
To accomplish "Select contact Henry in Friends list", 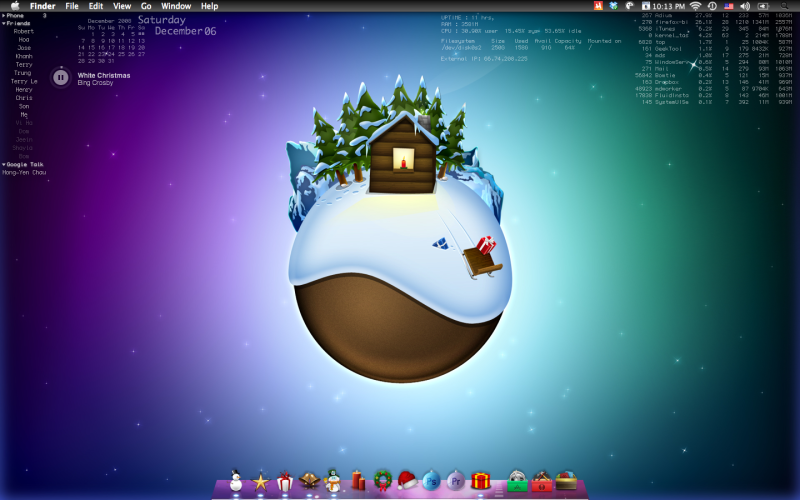I will pyautogui.click(x=24, y=89).
